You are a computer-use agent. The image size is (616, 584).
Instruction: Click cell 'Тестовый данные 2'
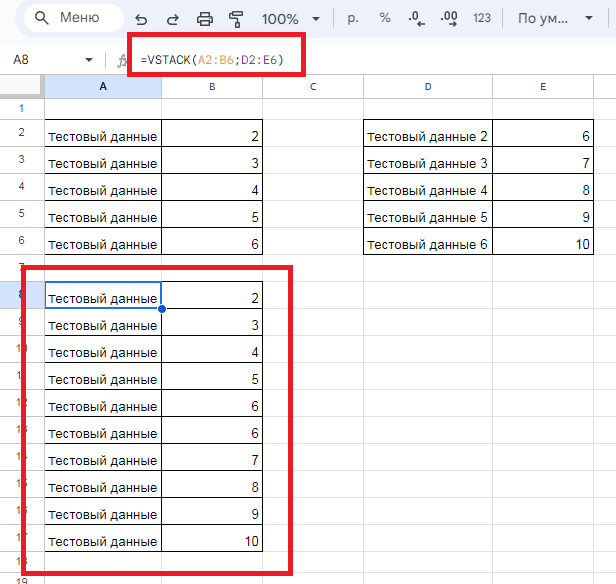point(428,134)
